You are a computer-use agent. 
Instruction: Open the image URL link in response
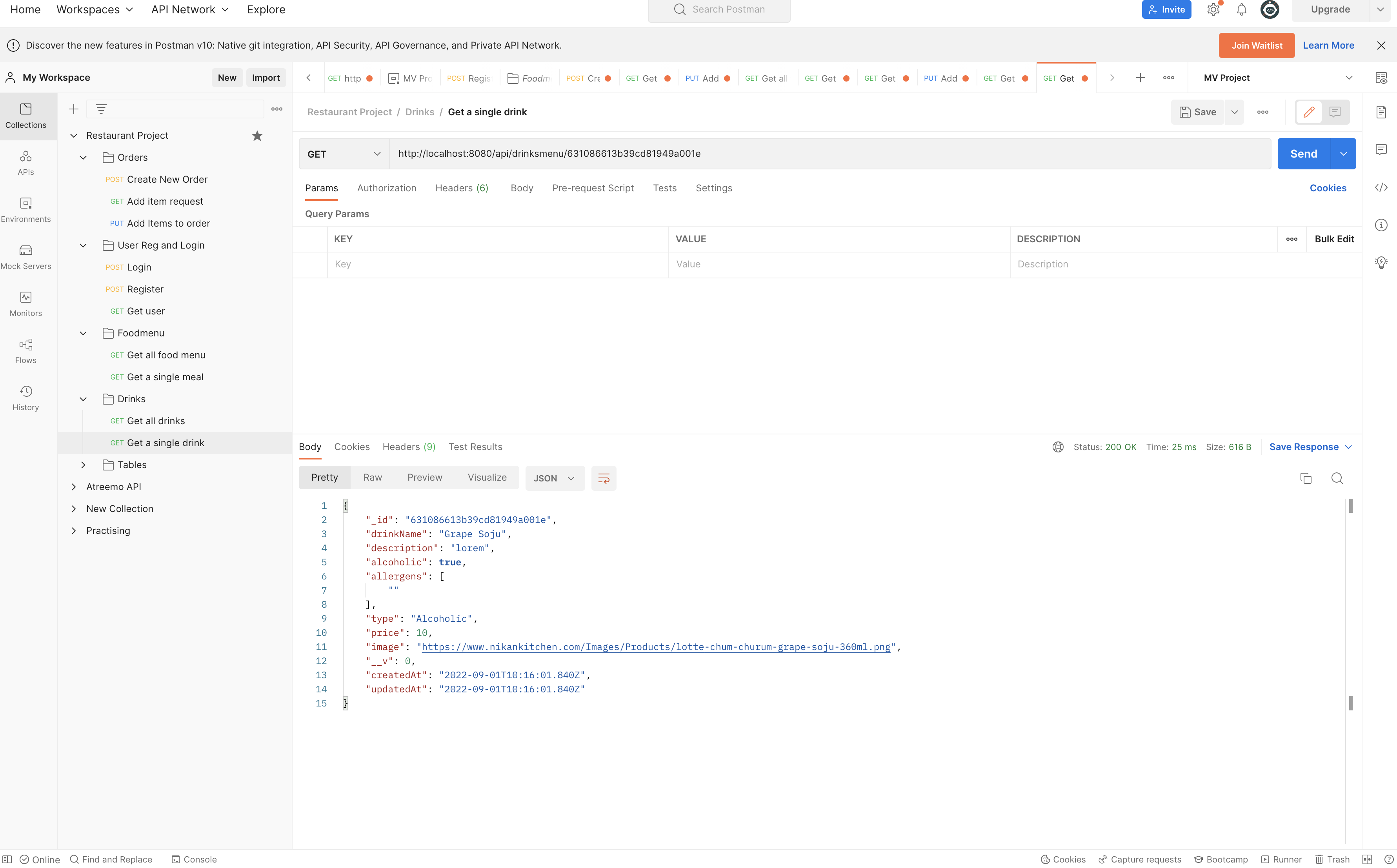(656, 647)
